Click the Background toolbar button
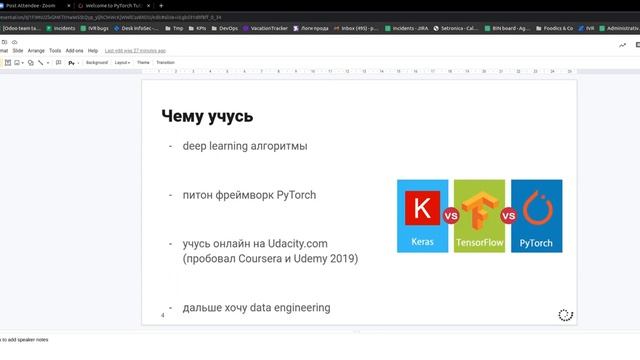 coord(97,62)
